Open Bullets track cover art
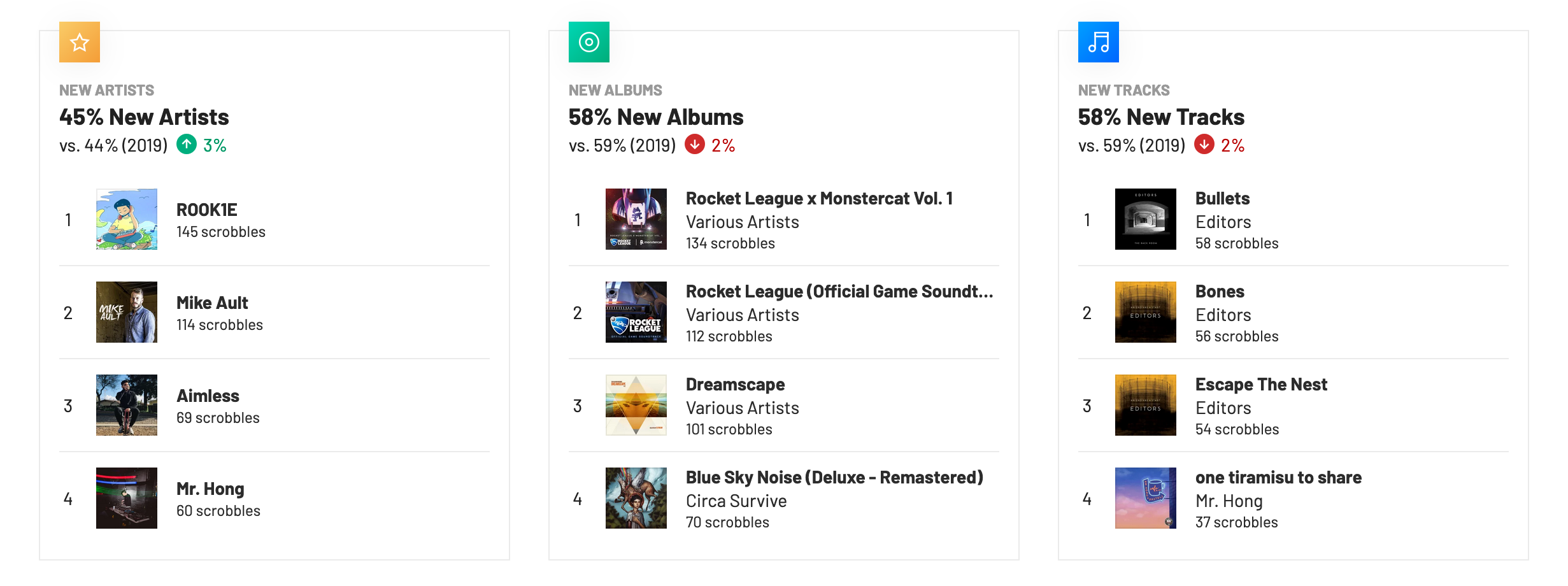Screen dimensions: 1568x586 [x=1146, y=219]
